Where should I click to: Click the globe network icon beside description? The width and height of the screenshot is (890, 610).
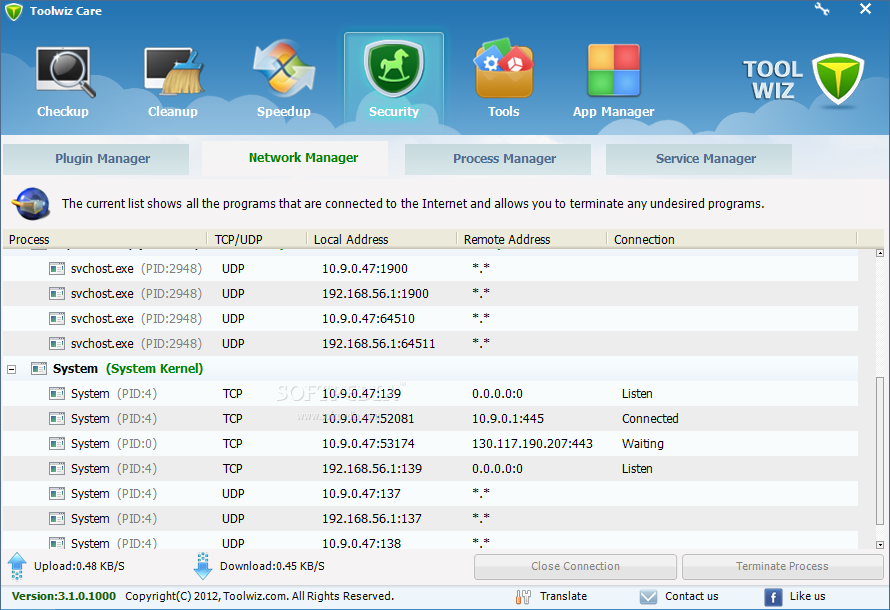pyautogui.click(x=31, y=204)
